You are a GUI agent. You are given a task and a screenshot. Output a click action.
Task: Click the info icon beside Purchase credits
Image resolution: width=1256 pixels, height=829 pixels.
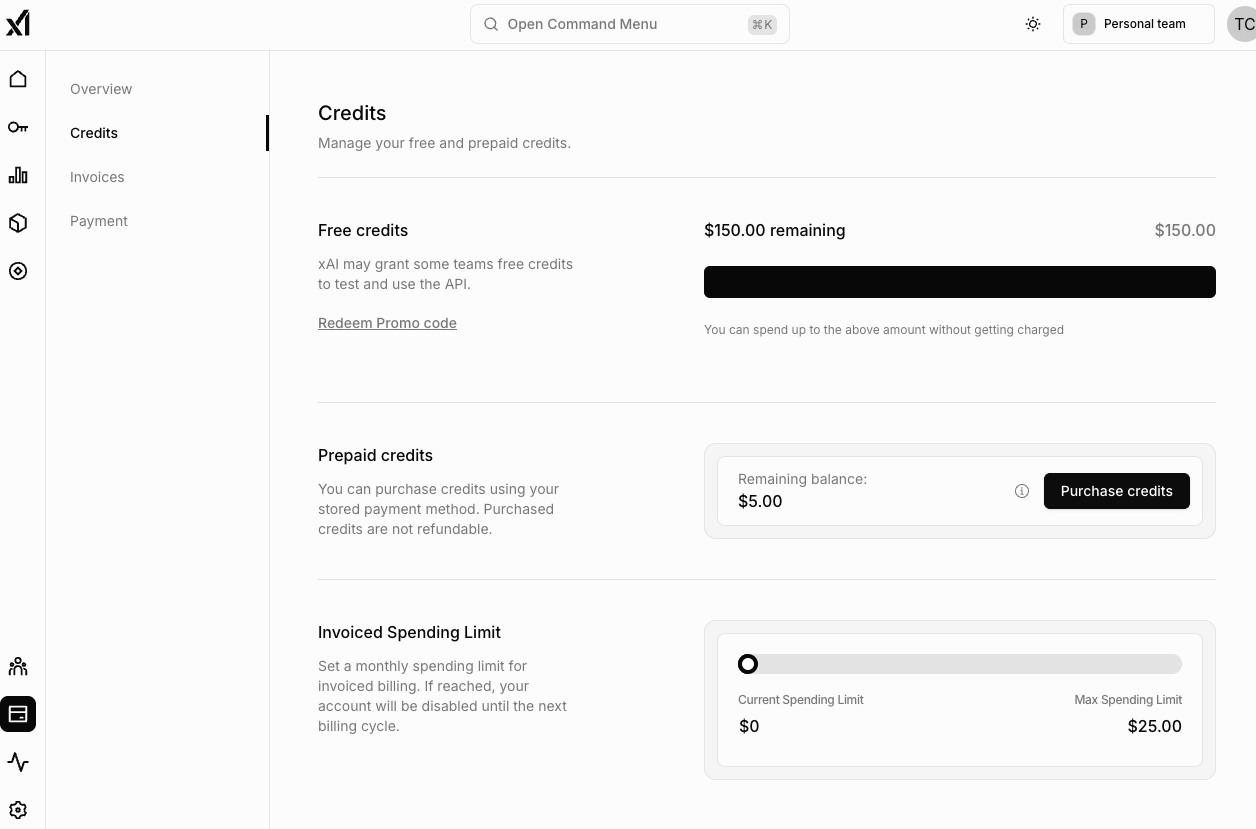tap(1022, 491)
